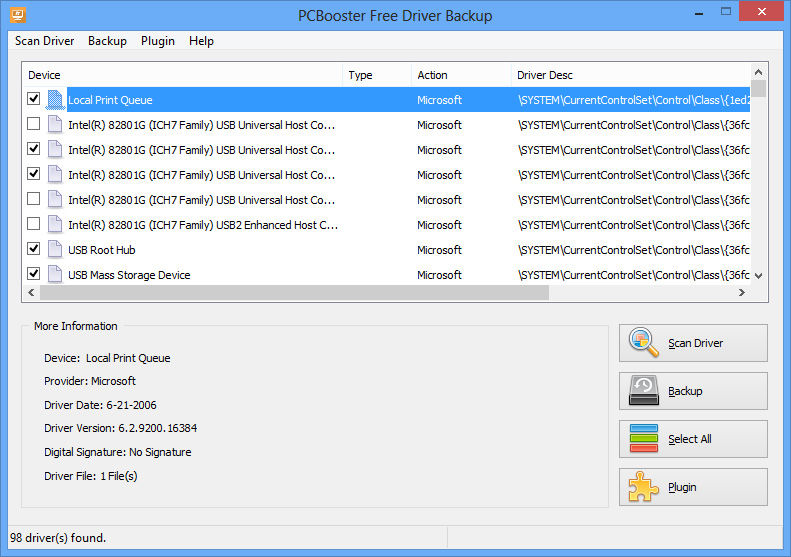This screenshot has height=557, width=791.
Task: Maximize the PCBooster window
Action: point(725,12)
